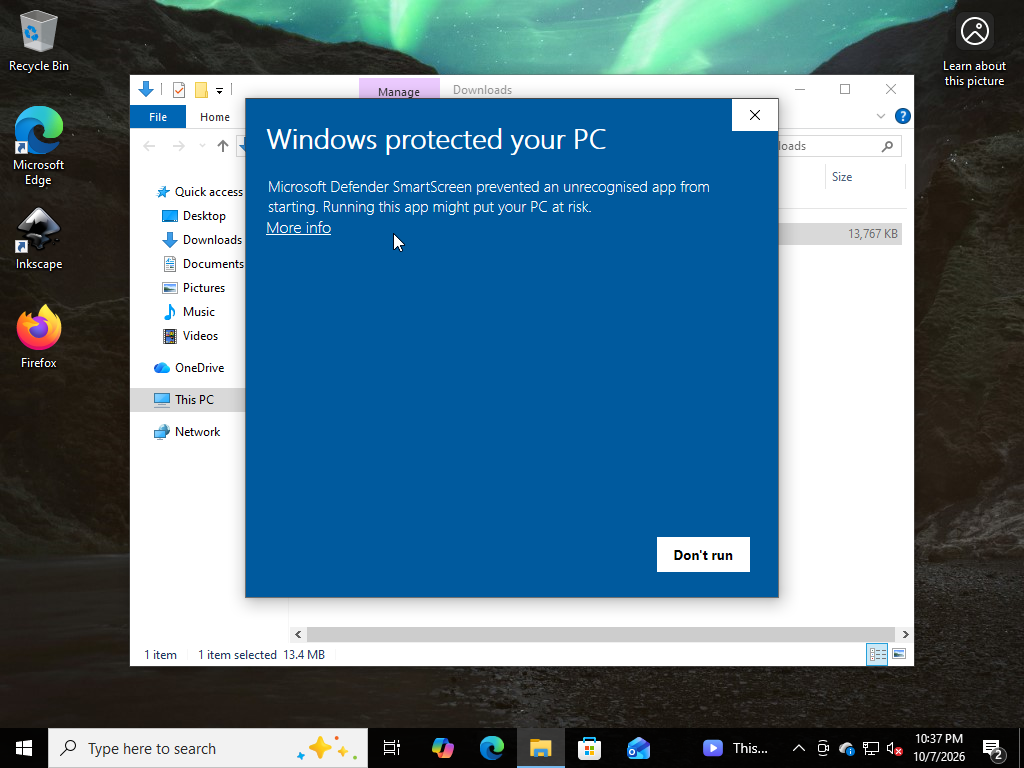Select Firefox desktop shortcut
1024x768 pixels.
39,337
